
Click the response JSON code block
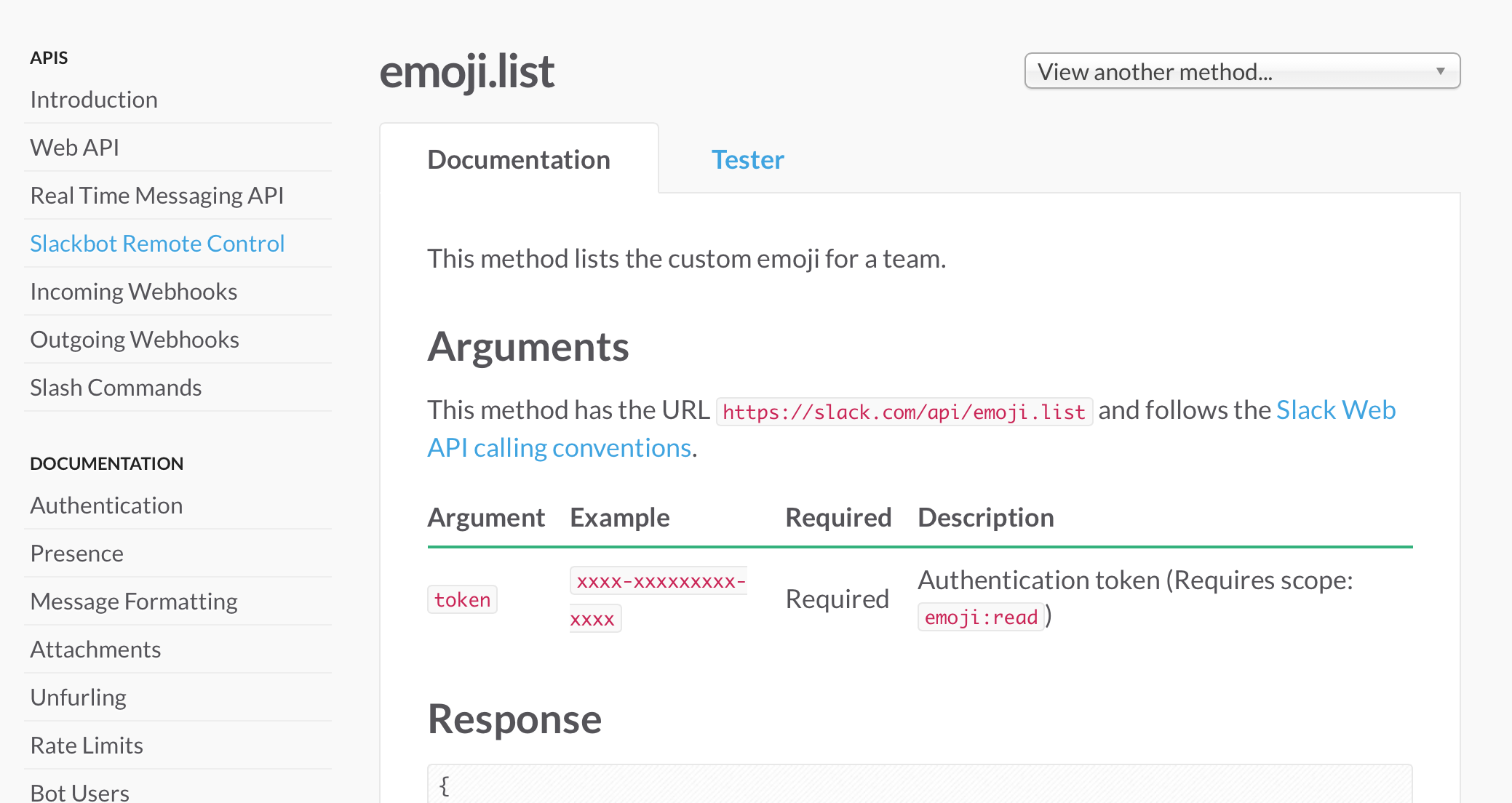920,784
